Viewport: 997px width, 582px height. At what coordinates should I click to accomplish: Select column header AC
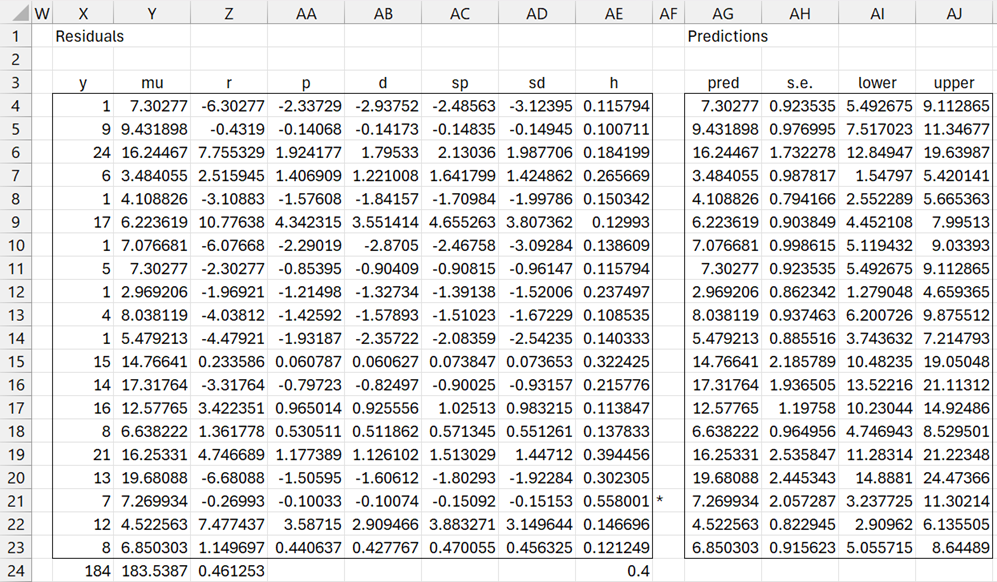tap(459, 13)
